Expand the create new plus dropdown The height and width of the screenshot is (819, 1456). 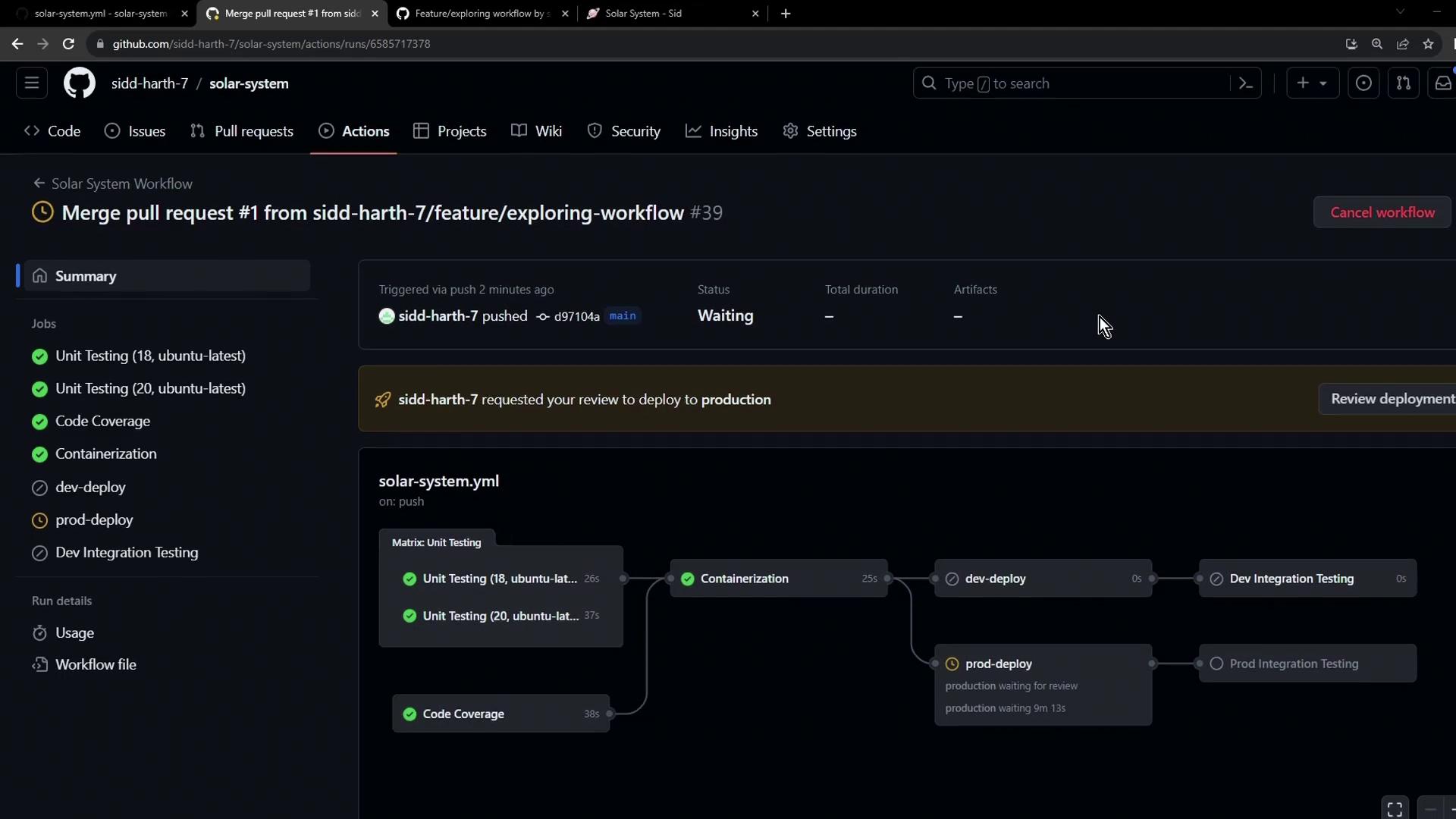1312,83
